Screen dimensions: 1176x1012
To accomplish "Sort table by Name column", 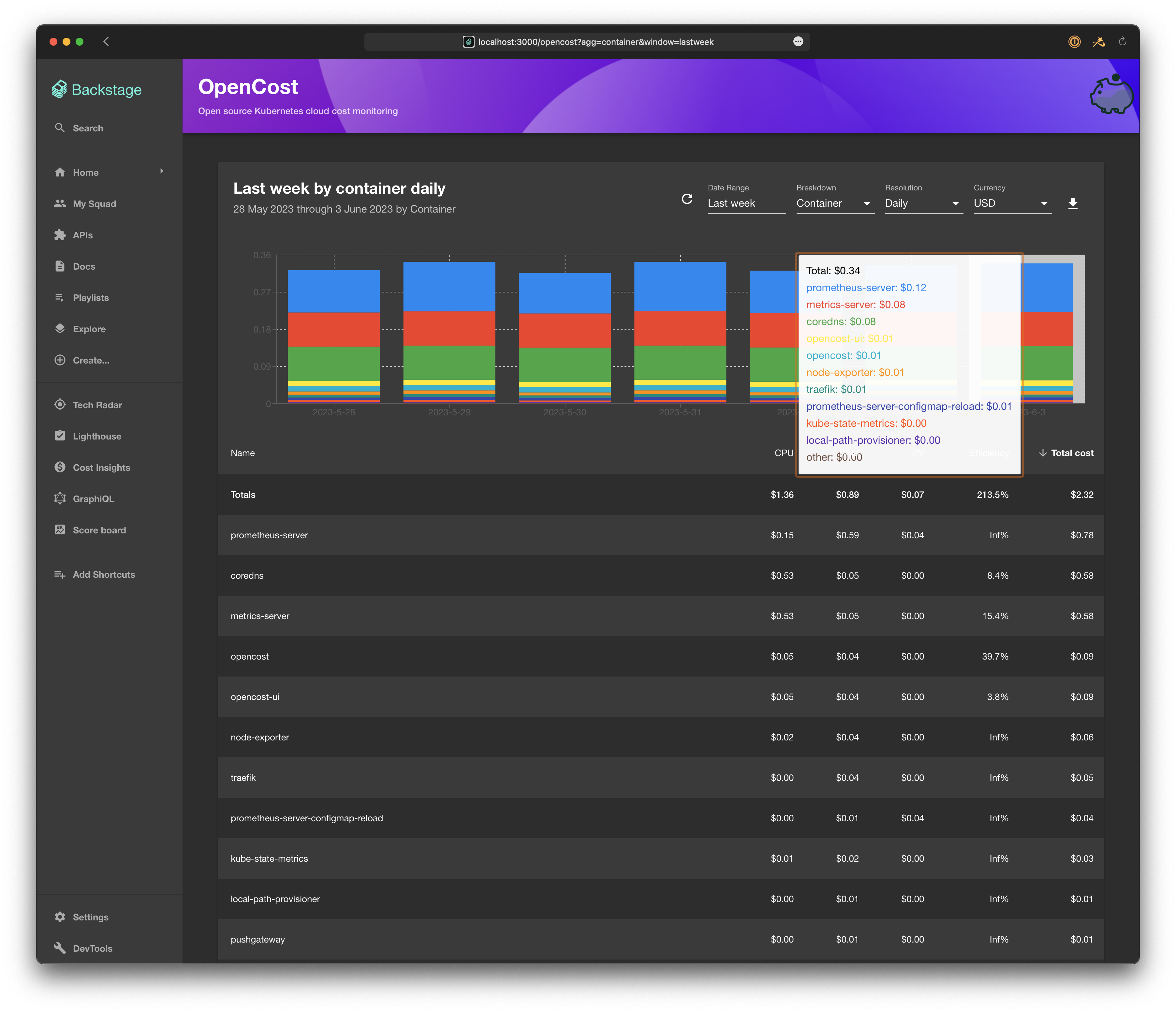I will (243, 453).
